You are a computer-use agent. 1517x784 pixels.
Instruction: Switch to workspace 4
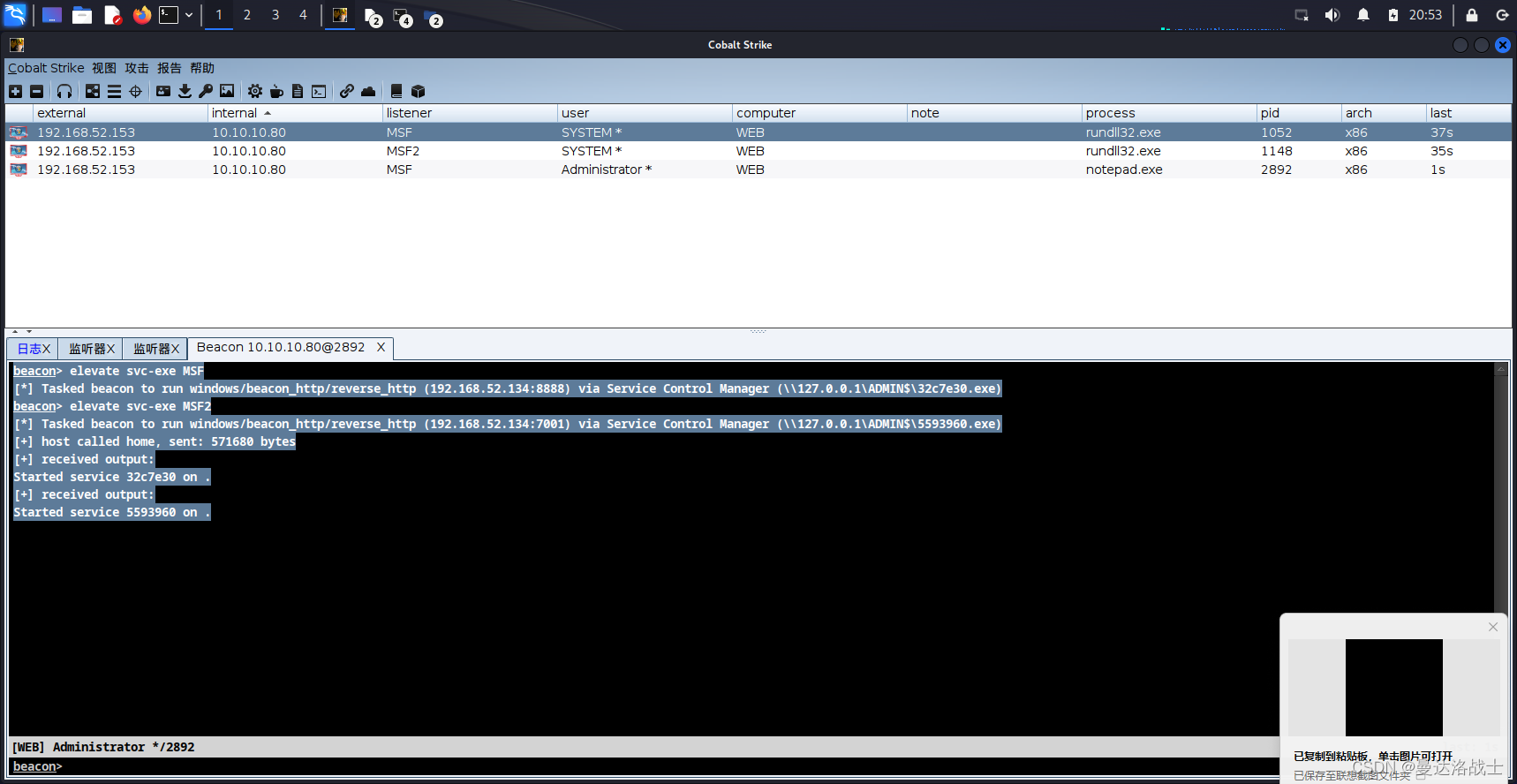click(303, 15)
